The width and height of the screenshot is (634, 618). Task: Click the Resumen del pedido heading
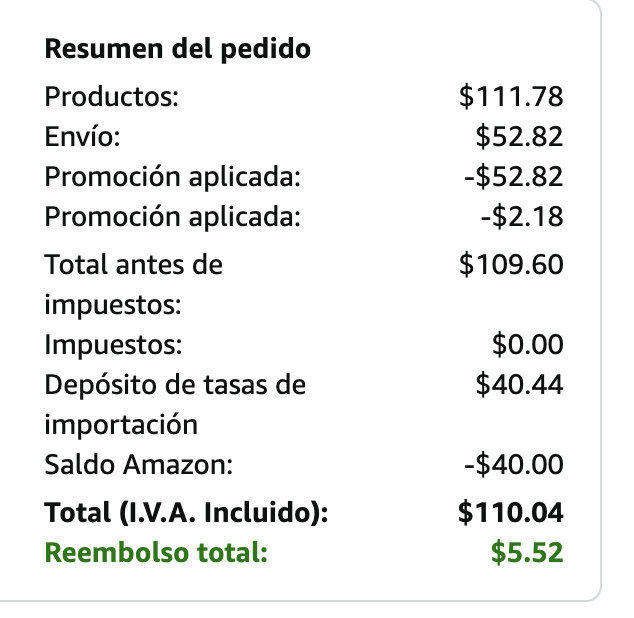click(x=178, y=49)
